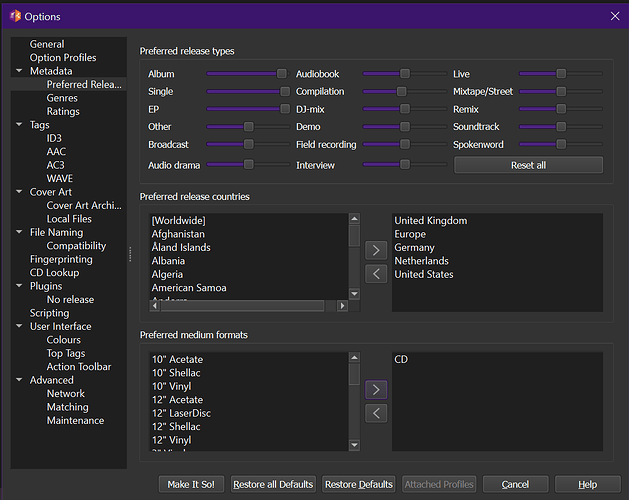Image resolution: width=629 pixels, height=500 pixels.
Task: Select Germany in the preferred countries list
Action: (414, 248)
